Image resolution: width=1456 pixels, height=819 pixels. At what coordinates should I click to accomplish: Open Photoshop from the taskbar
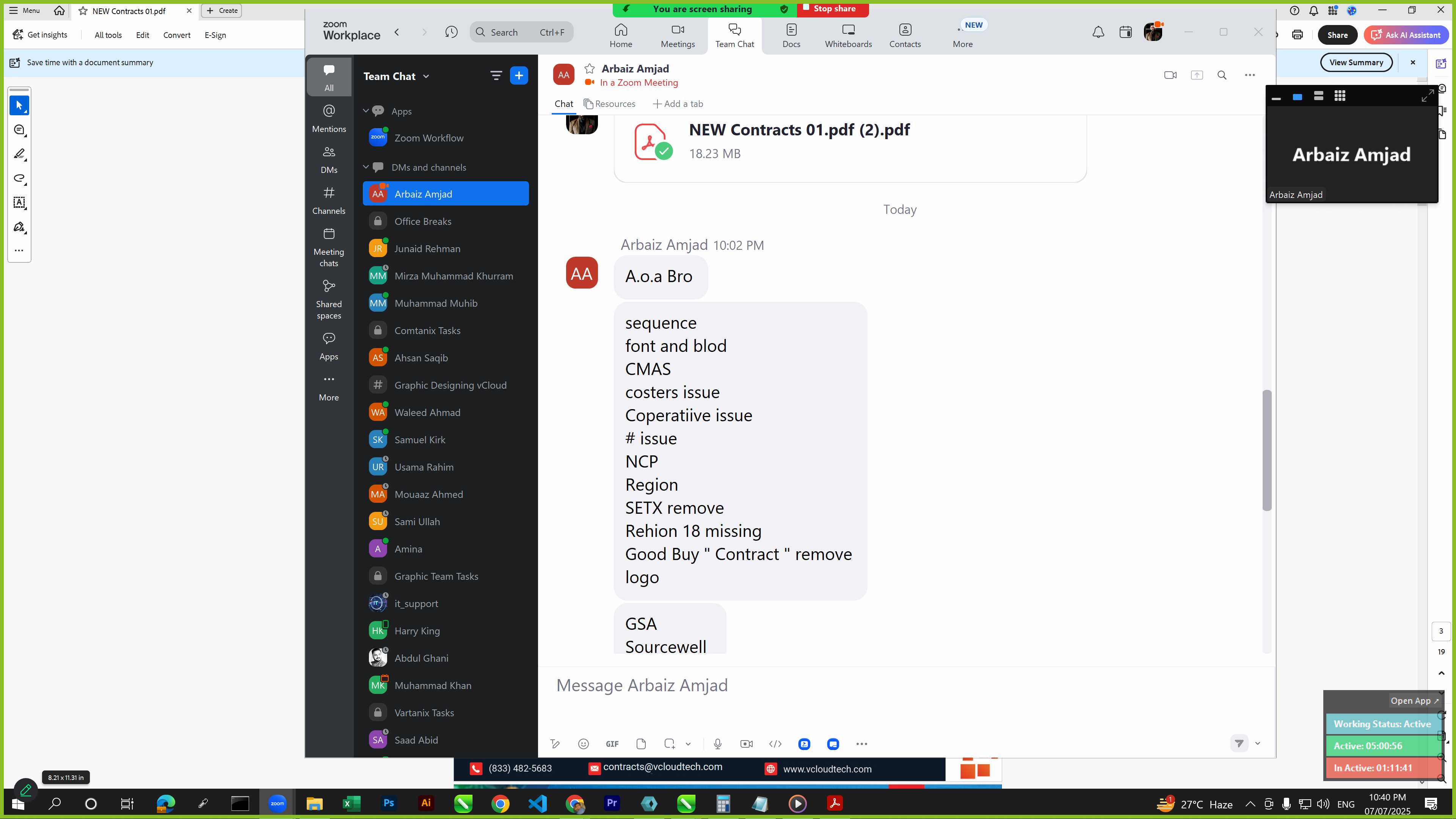(389, 803)
